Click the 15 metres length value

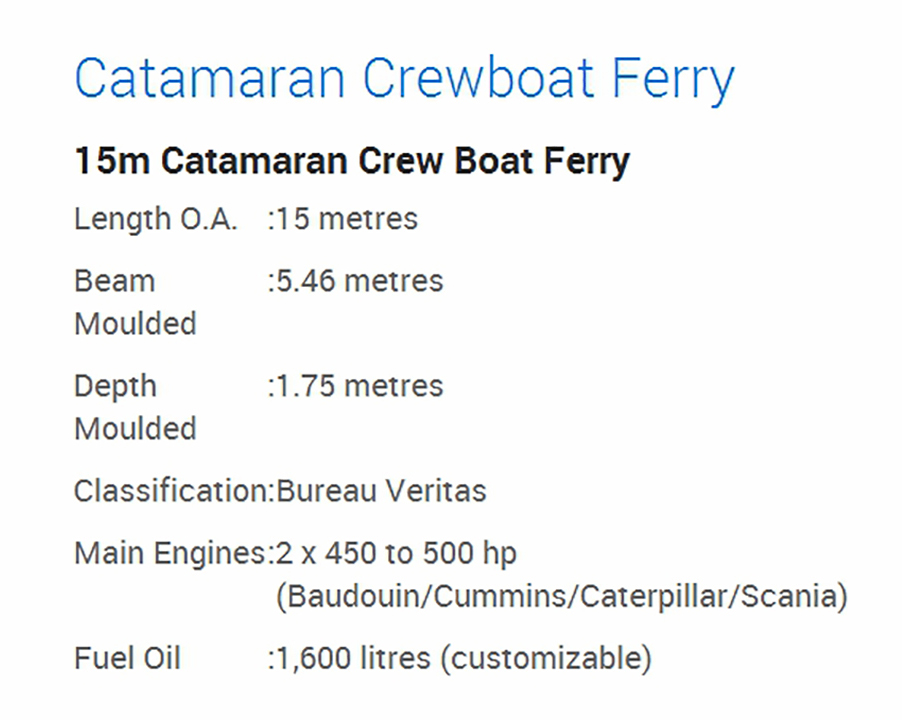click(x=346, y=219)
